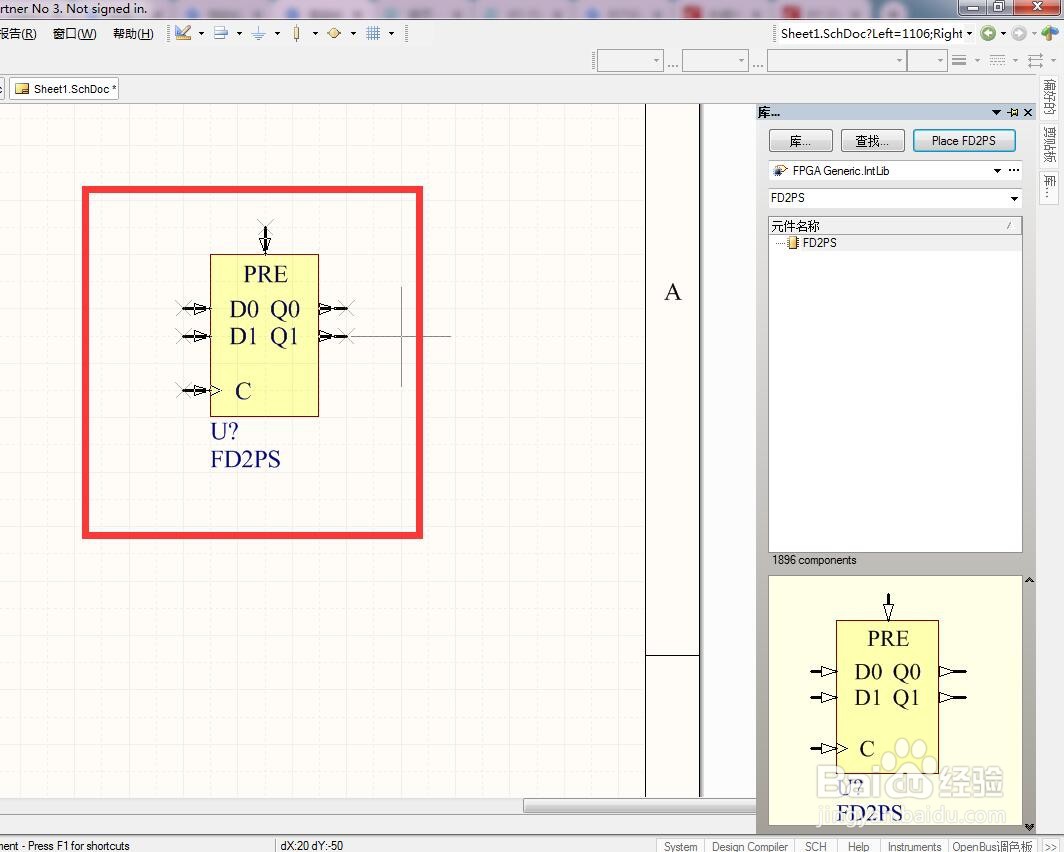The image size is (1064, 852).
Task: Sort by the 元件名称 column header
Action: [x=894, y=226]
